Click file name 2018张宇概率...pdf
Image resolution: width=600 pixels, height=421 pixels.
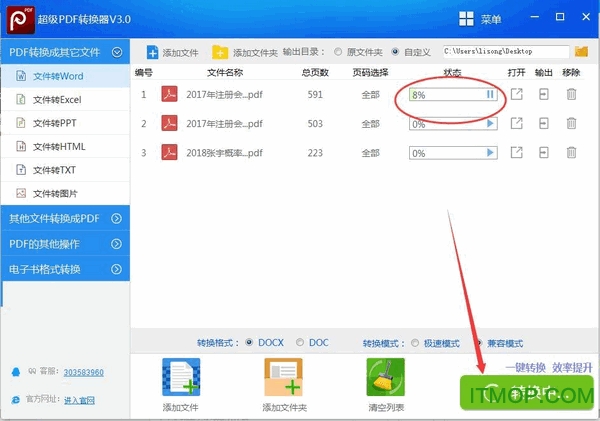pyautogui.click(x=224, y=153)
